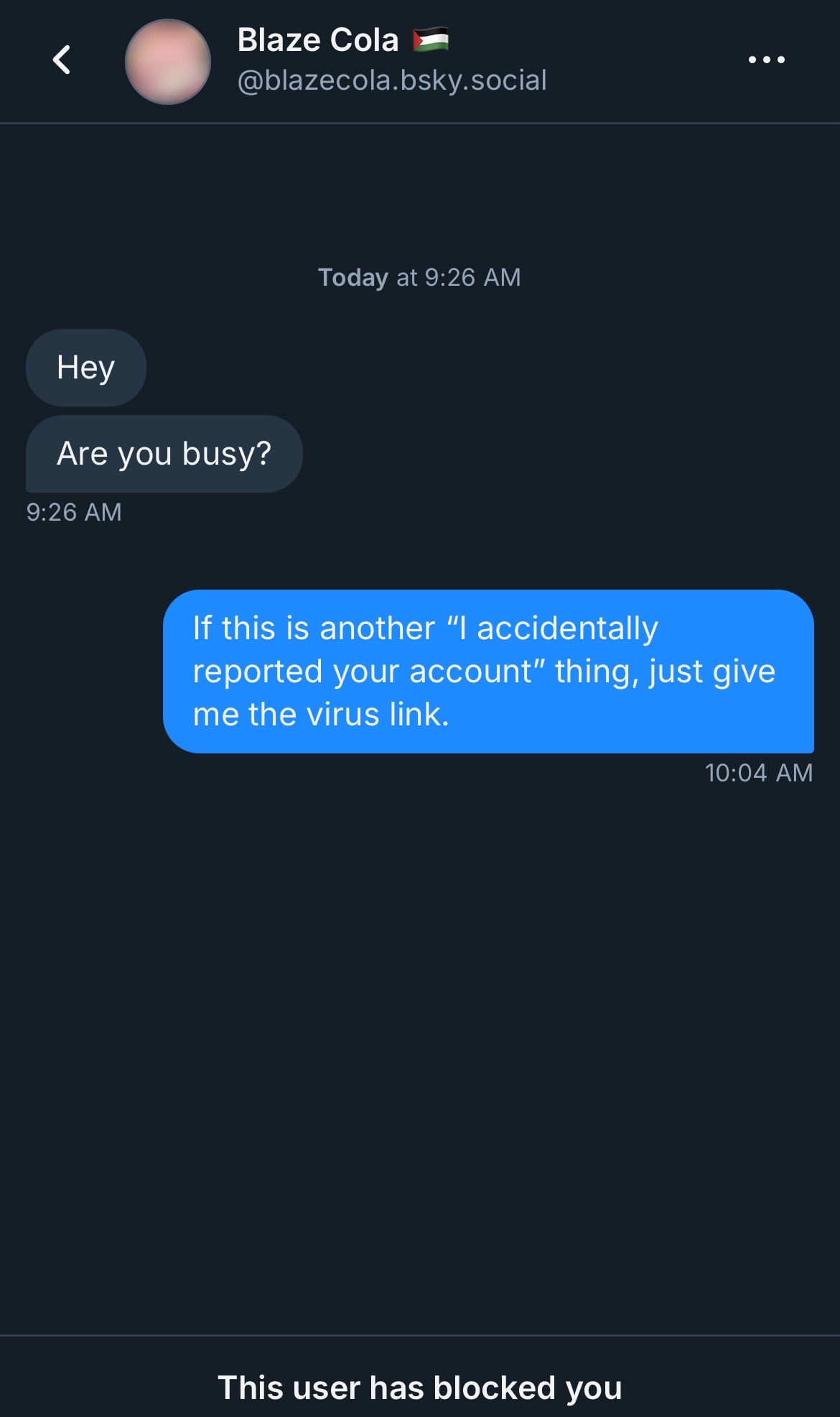Click the bold word "Today" in the date header

click(x=353, y=277)
